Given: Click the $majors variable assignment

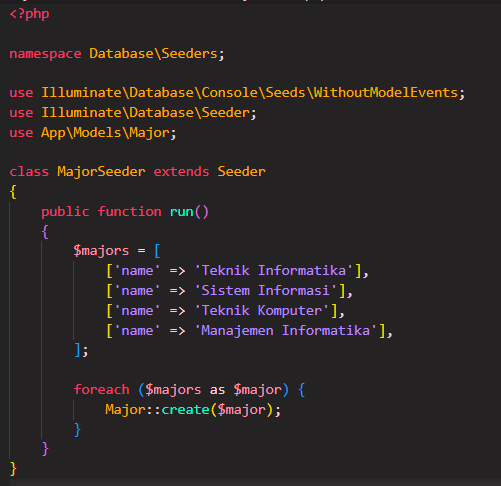Looking at the screenshot, I should tap(101, 251).
